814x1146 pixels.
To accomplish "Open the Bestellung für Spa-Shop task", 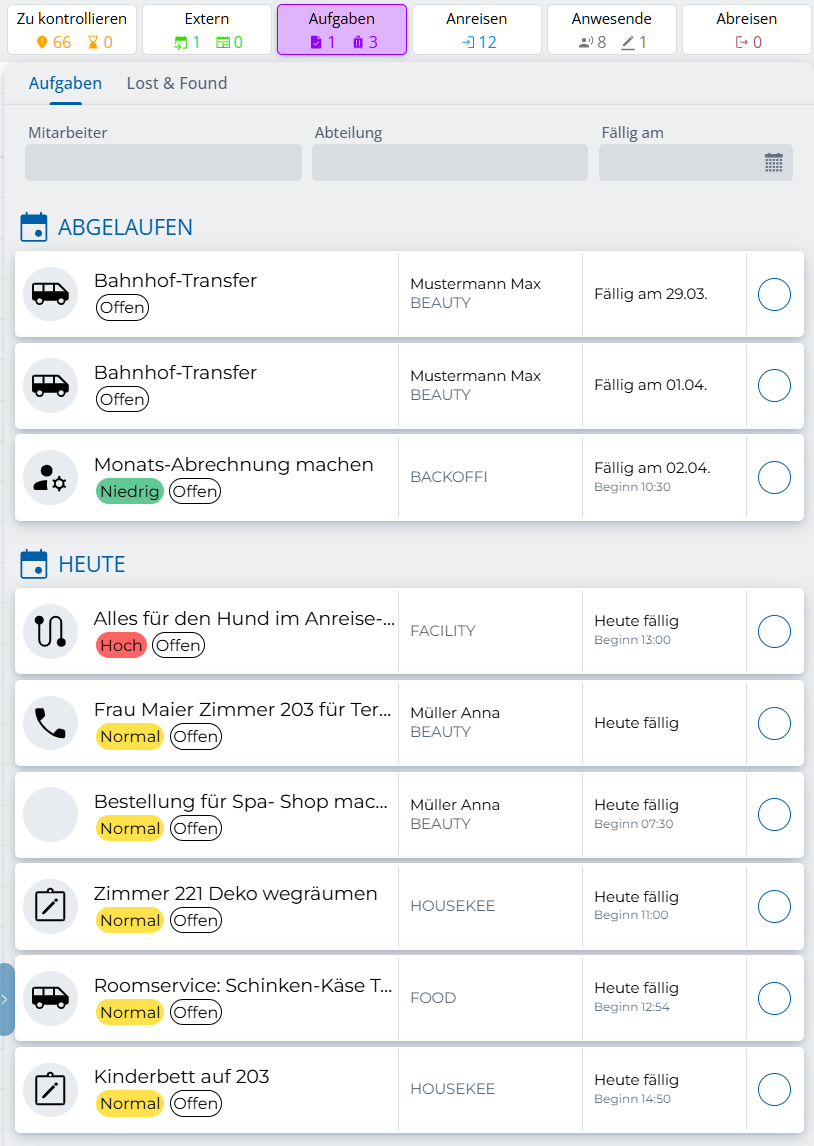I will pyautogui.click(x=241, y=802).
